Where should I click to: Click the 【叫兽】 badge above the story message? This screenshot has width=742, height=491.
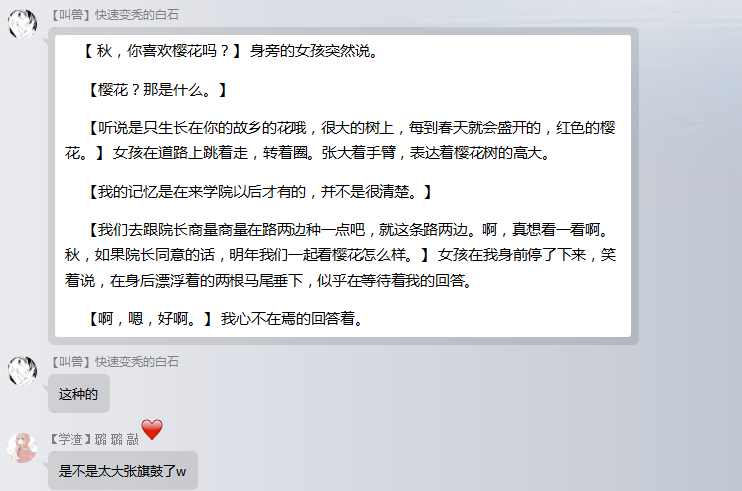pos(71,15)
